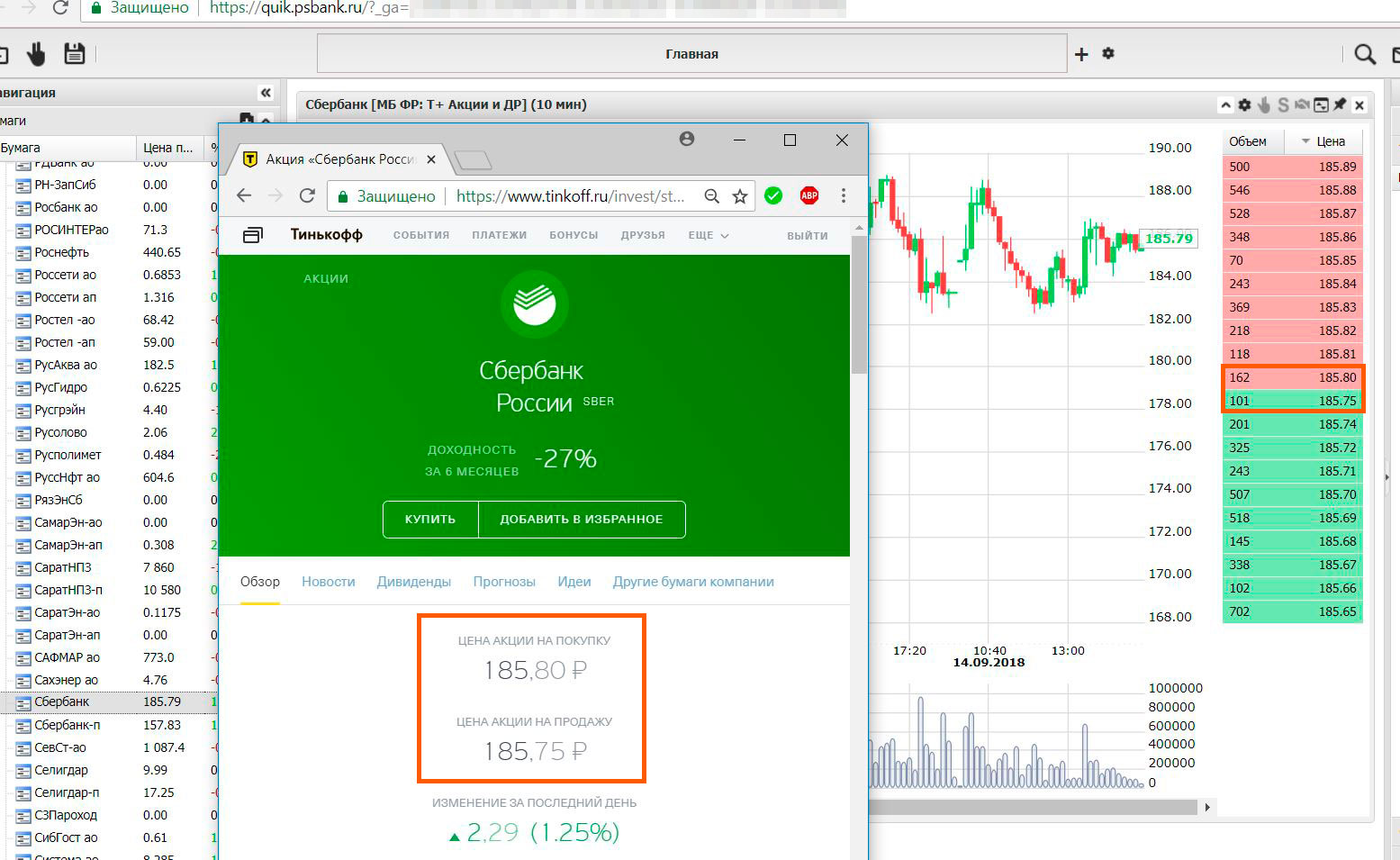Click order book bid price 185.70
The width and height of the screenshot is (1400, 860).
[1337, 494]
